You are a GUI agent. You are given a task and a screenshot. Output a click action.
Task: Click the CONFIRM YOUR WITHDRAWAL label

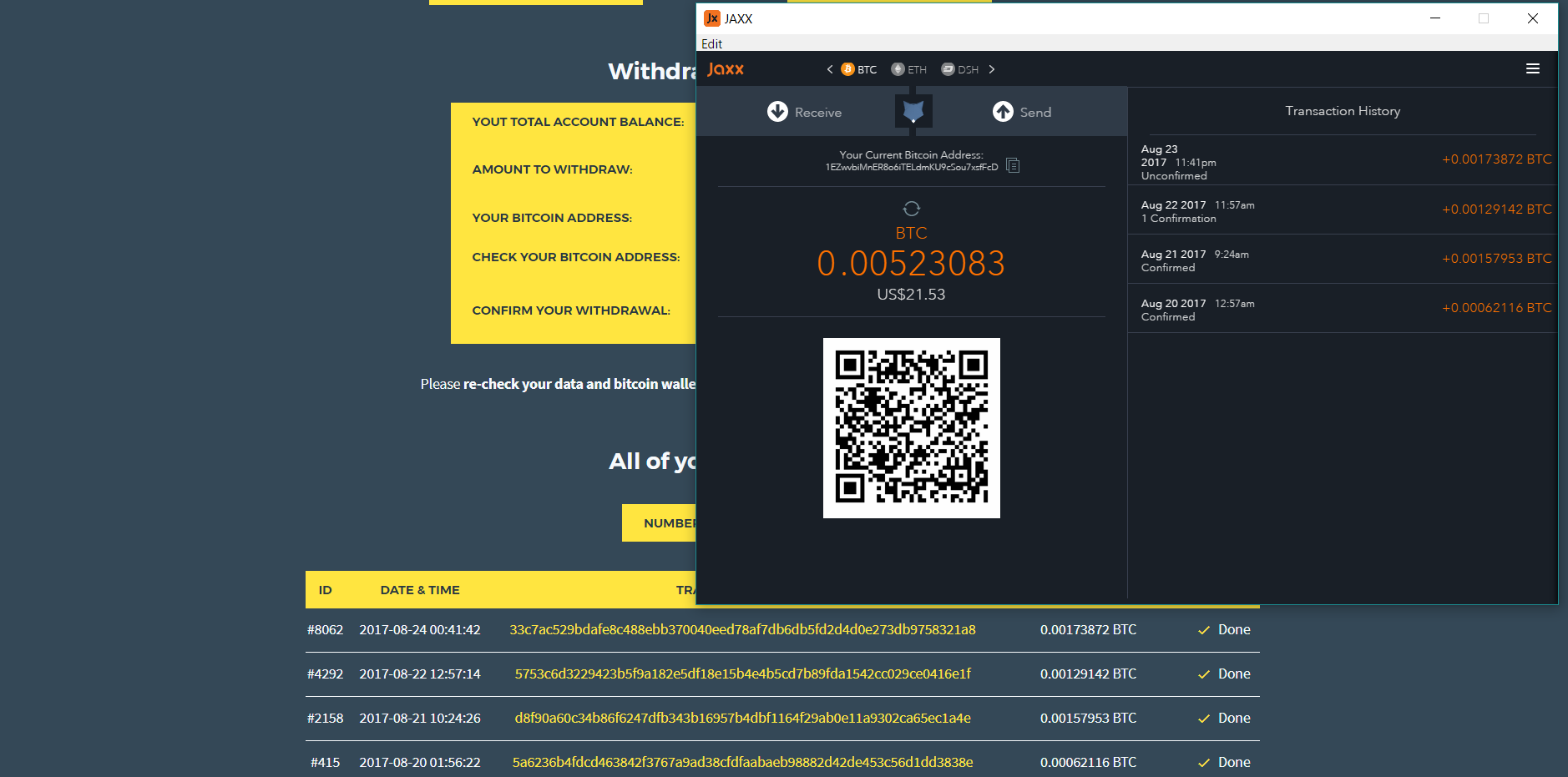(x=571, y=310)
